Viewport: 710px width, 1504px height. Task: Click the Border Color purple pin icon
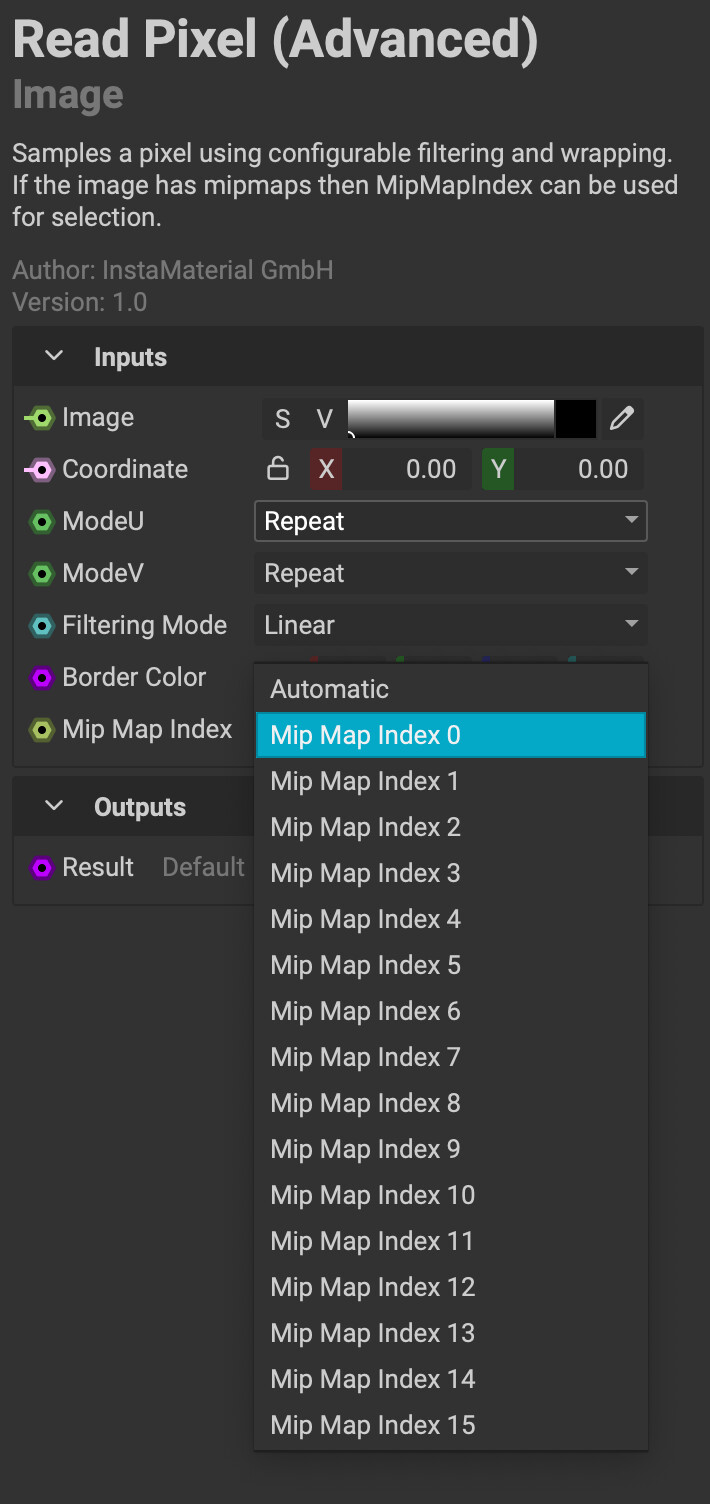tap(41, 678)
